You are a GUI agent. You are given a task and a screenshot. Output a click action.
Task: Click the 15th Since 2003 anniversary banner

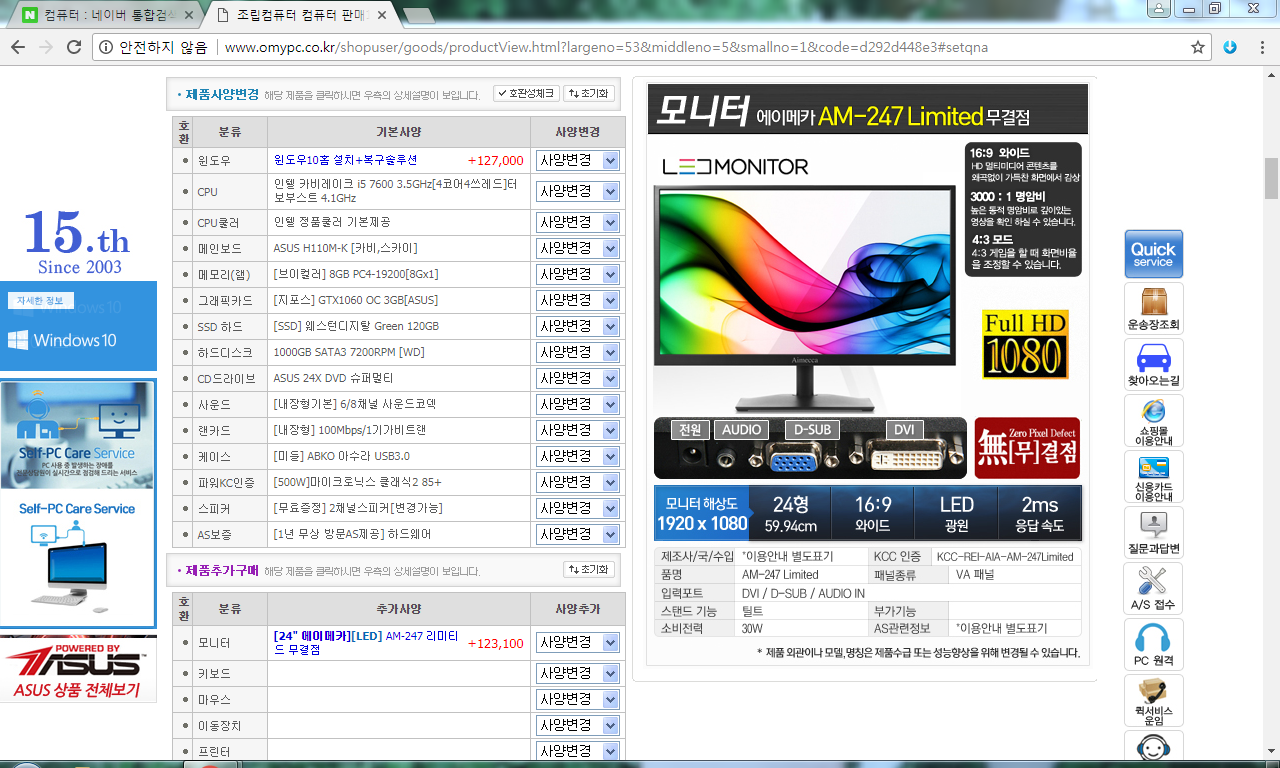(78, 241)
